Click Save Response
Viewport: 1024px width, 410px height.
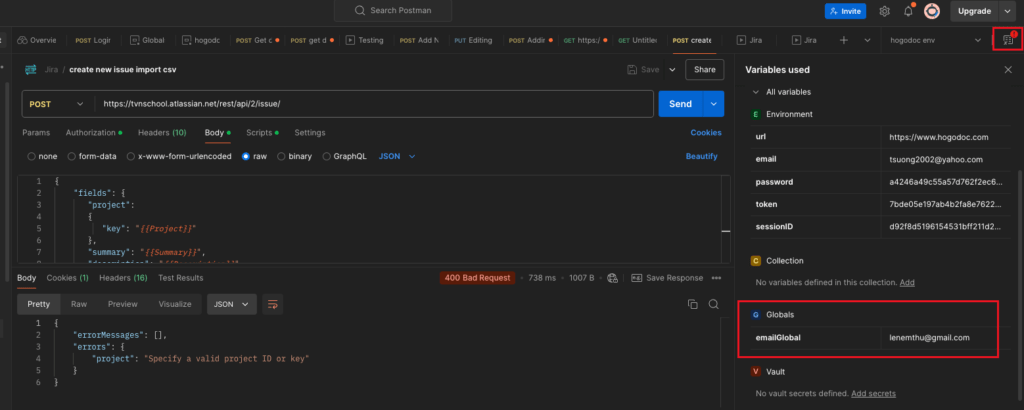coord(667,278)
